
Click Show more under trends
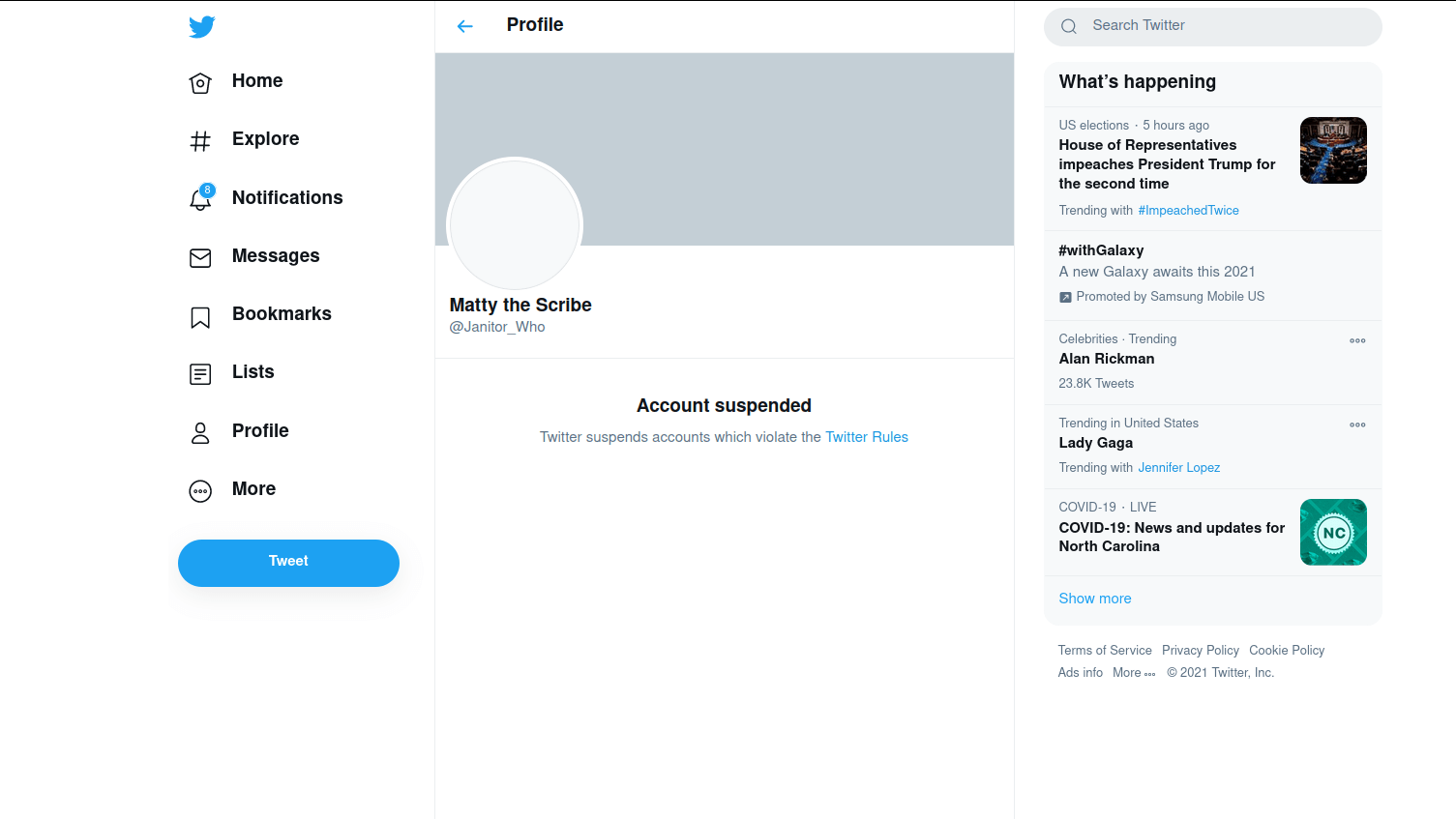1094,599
